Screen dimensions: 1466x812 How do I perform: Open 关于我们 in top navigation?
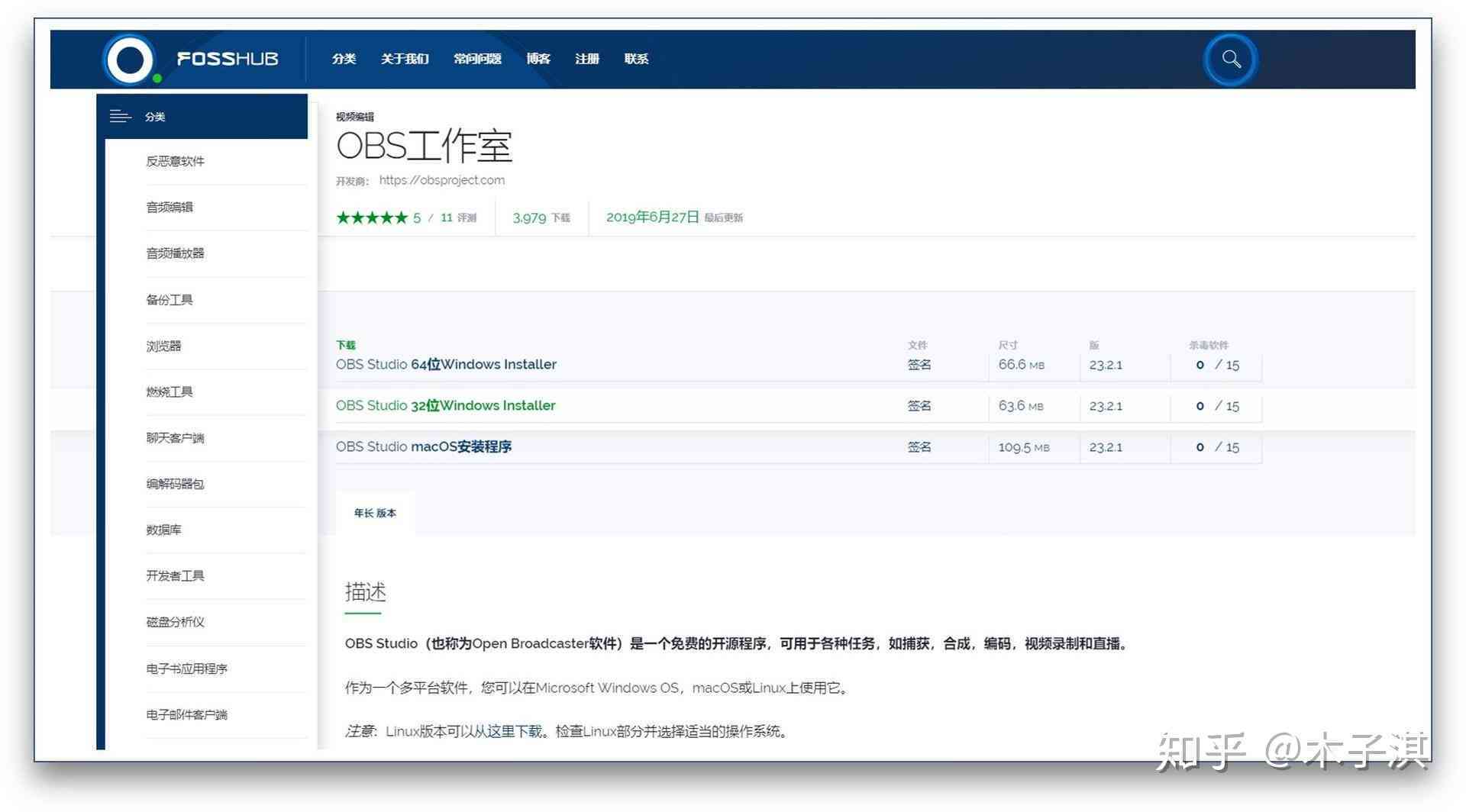click(405, 59)
